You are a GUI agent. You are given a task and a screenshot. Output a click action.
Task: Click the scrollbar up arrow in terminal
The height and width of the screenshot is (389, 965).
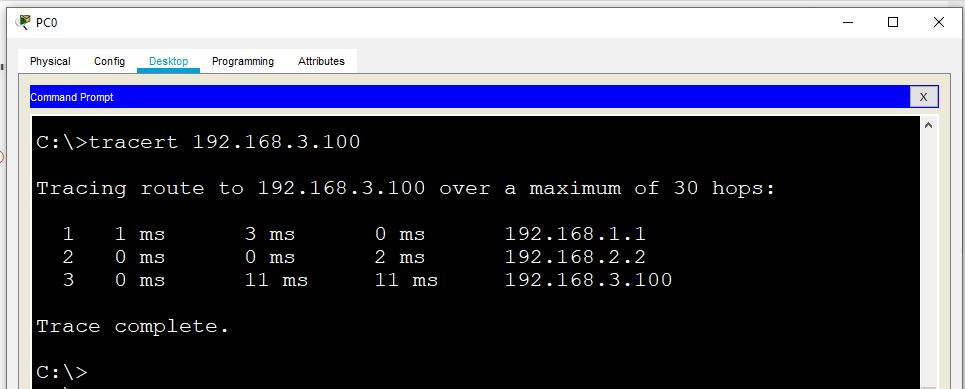pos(928,125)
